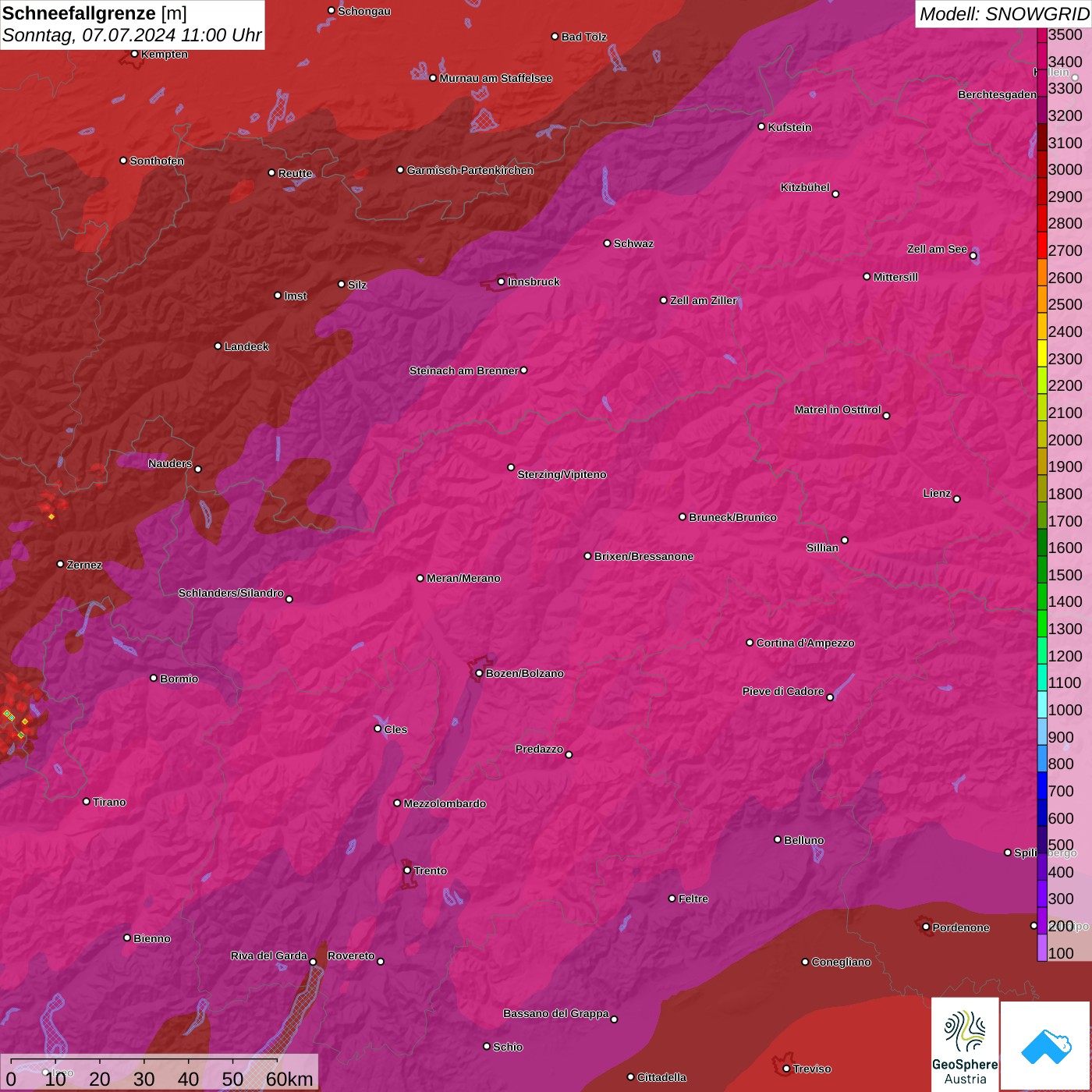
Task: Click the Bozen/Bolzano city marker
Action: 480,673
